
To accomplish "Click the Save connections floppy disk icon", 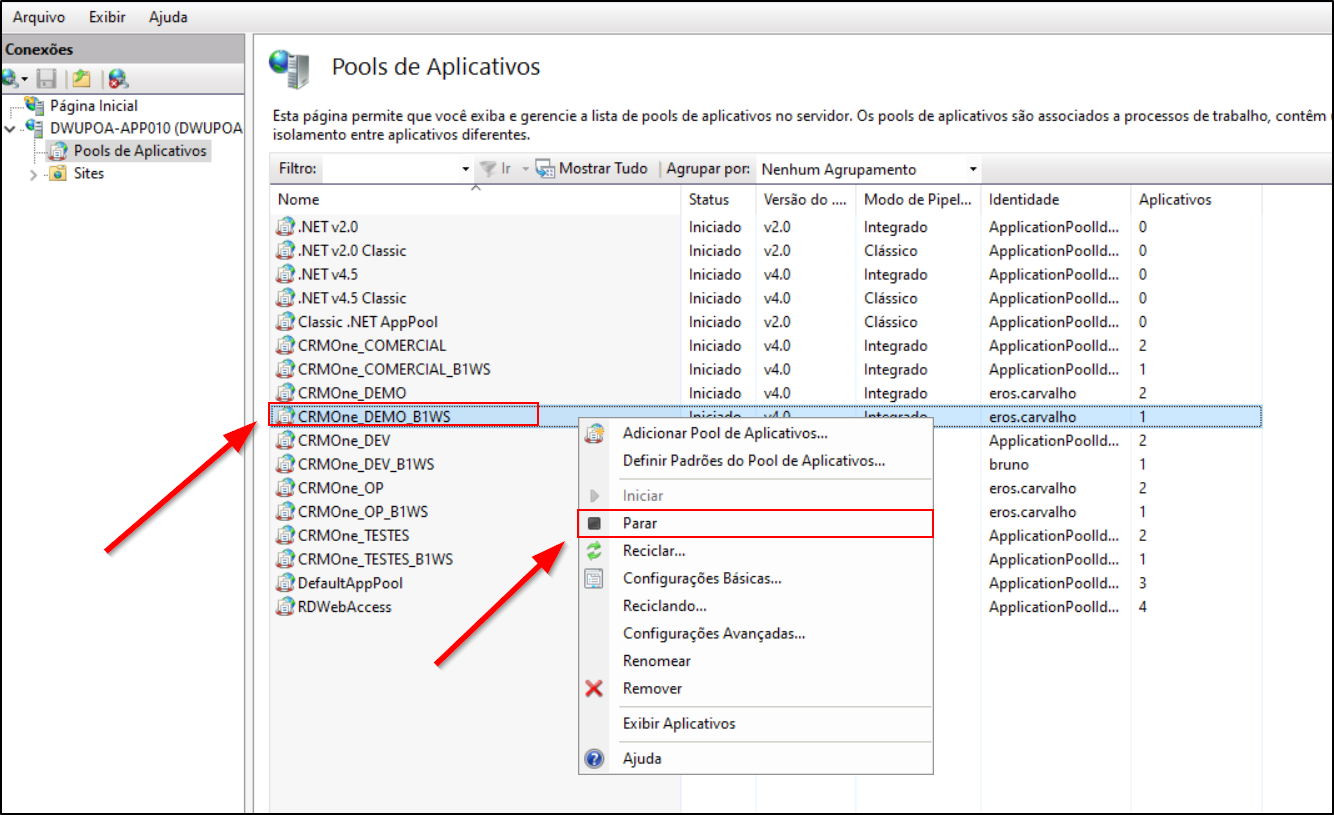I will 47,78.
